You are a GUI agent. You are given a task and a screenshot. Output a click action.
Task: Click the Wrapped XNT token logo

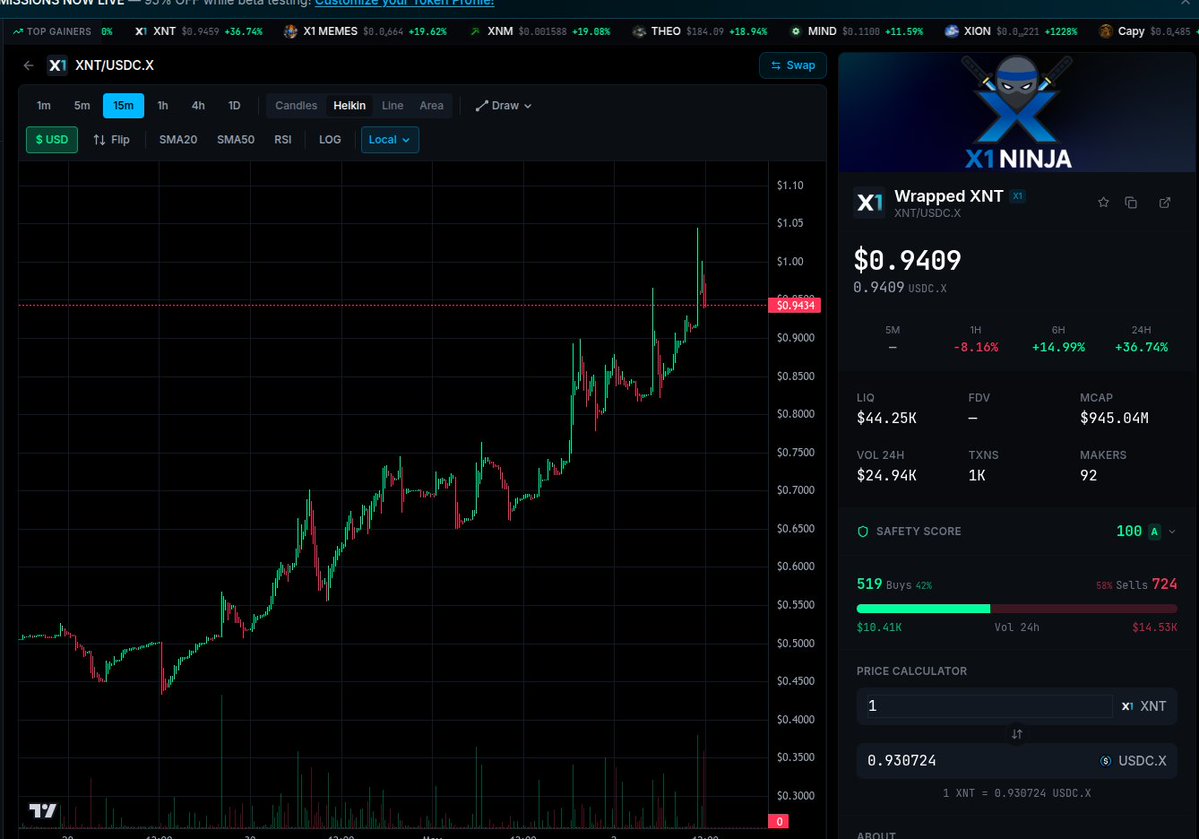tap(869, 203)
